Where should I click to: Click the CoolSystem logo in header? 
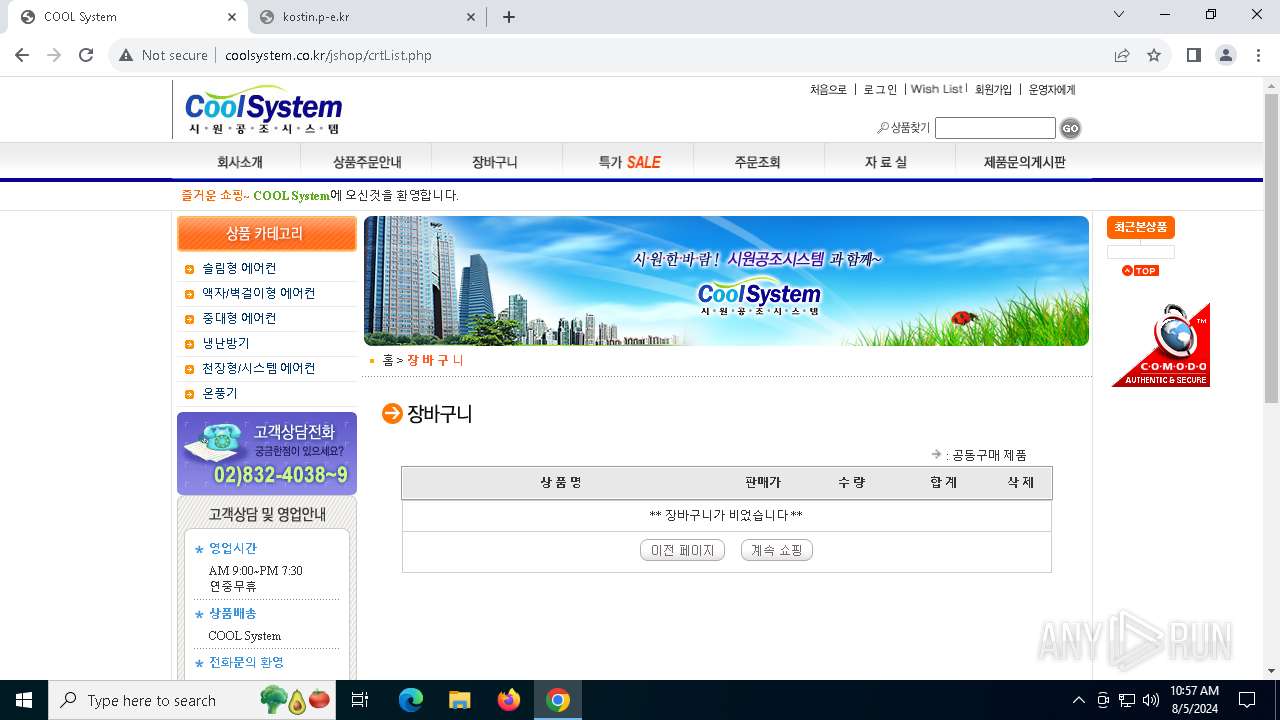coord(263,111)
